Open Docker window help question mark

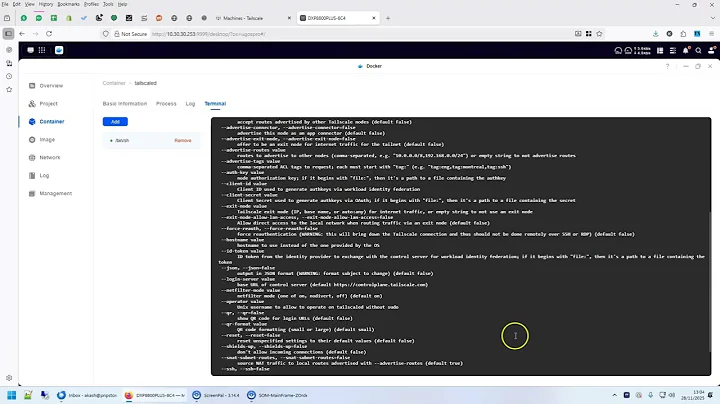(x=667, y=66)
